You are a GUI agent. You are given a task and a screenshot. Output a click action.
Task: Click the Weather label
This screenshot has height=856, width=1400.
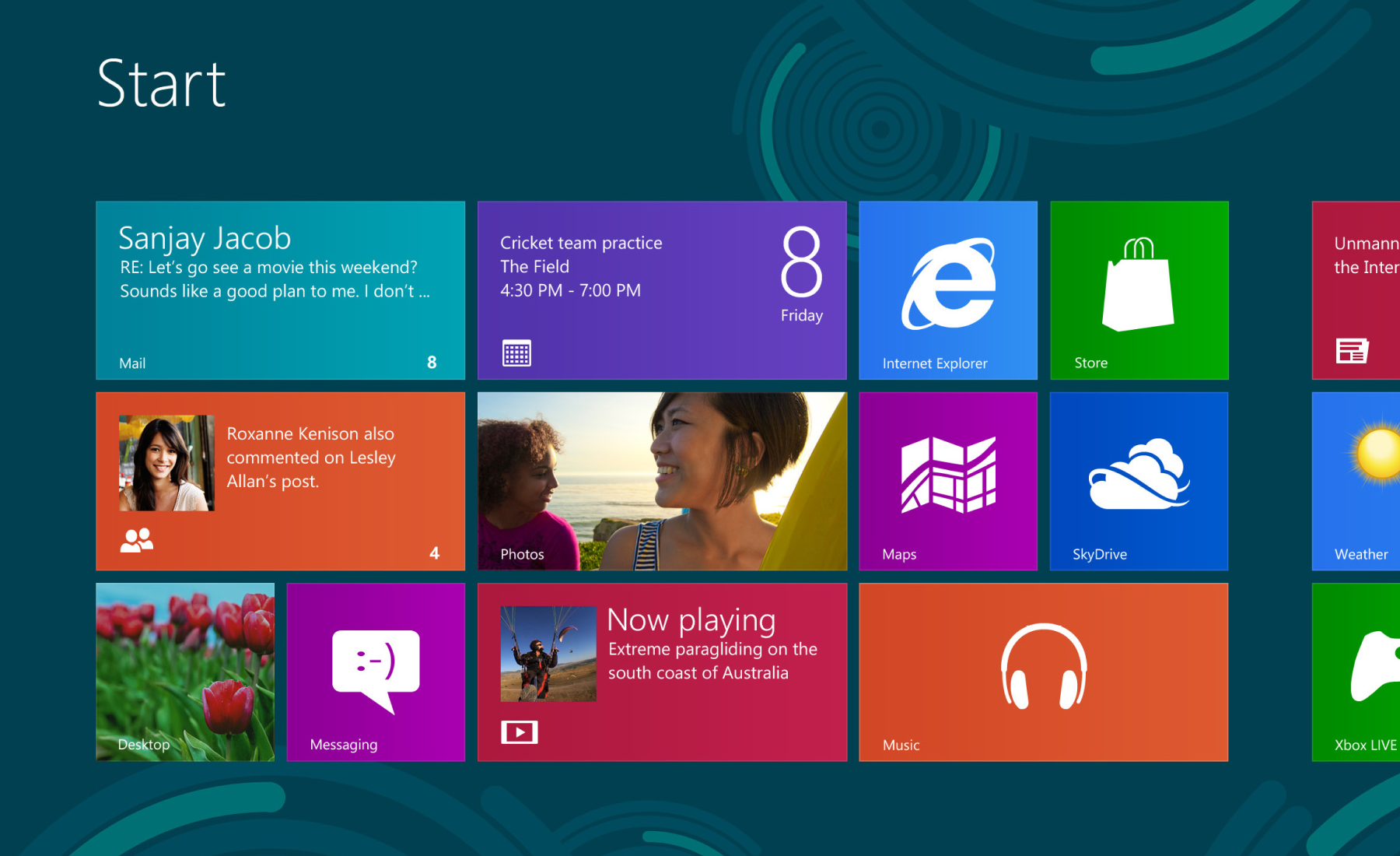[1361, 554]
